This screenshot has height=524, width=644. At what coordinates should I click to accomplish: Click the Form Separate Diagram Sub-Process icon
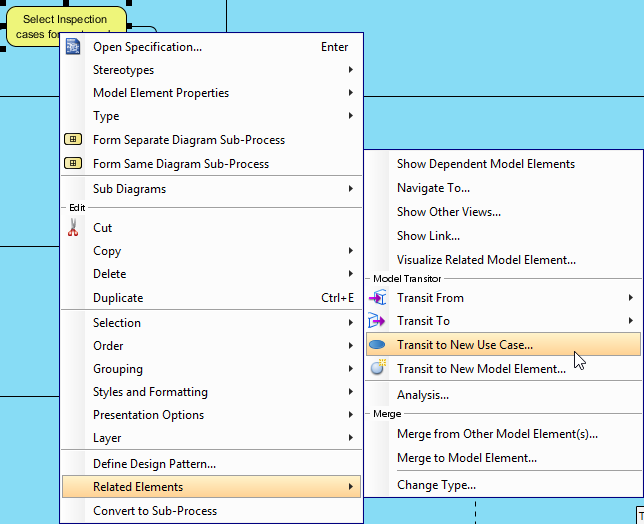(73, 139)
